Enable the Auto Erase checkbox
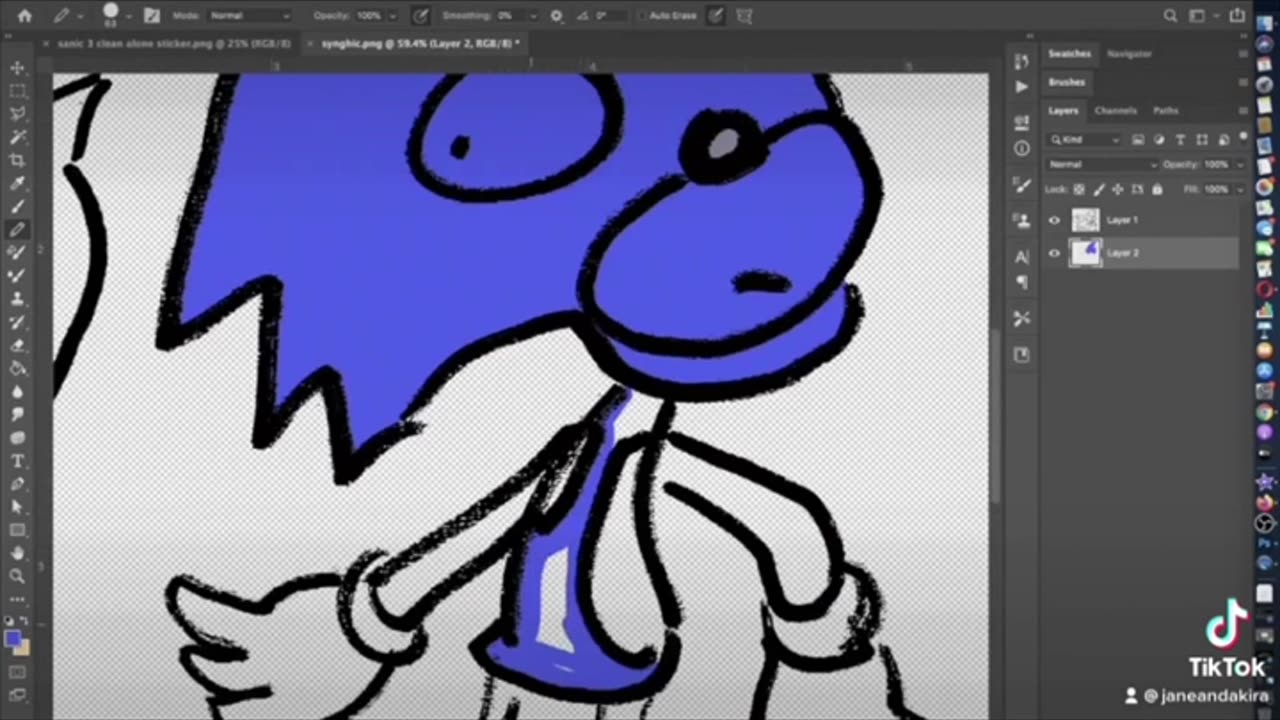The width and height of the screenshot is (1280, 720). (x=643, y=16)
